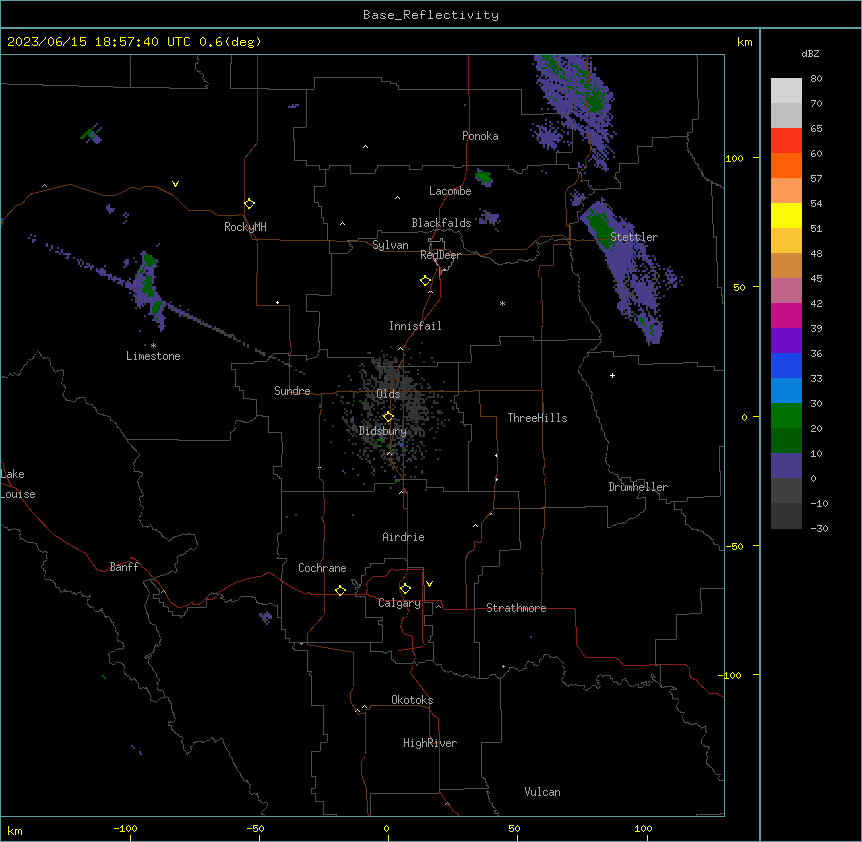
Task: Click the Ponoka city label
Action: (x=480, y=136)
